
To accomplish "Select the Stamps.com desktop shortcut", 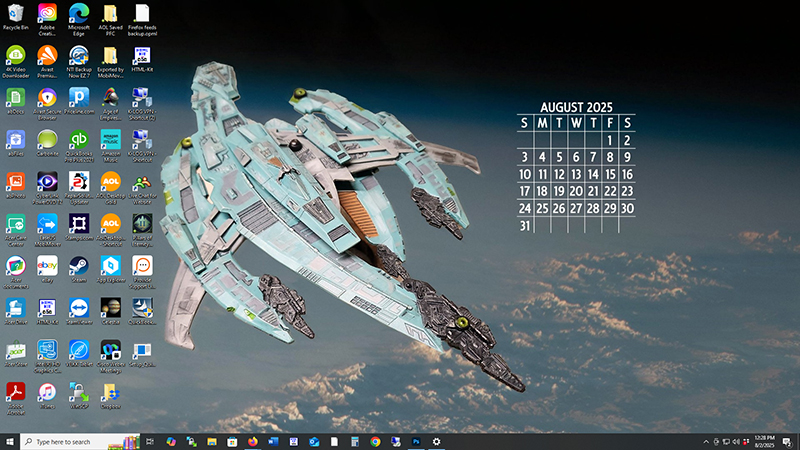I will coord(79,227).
